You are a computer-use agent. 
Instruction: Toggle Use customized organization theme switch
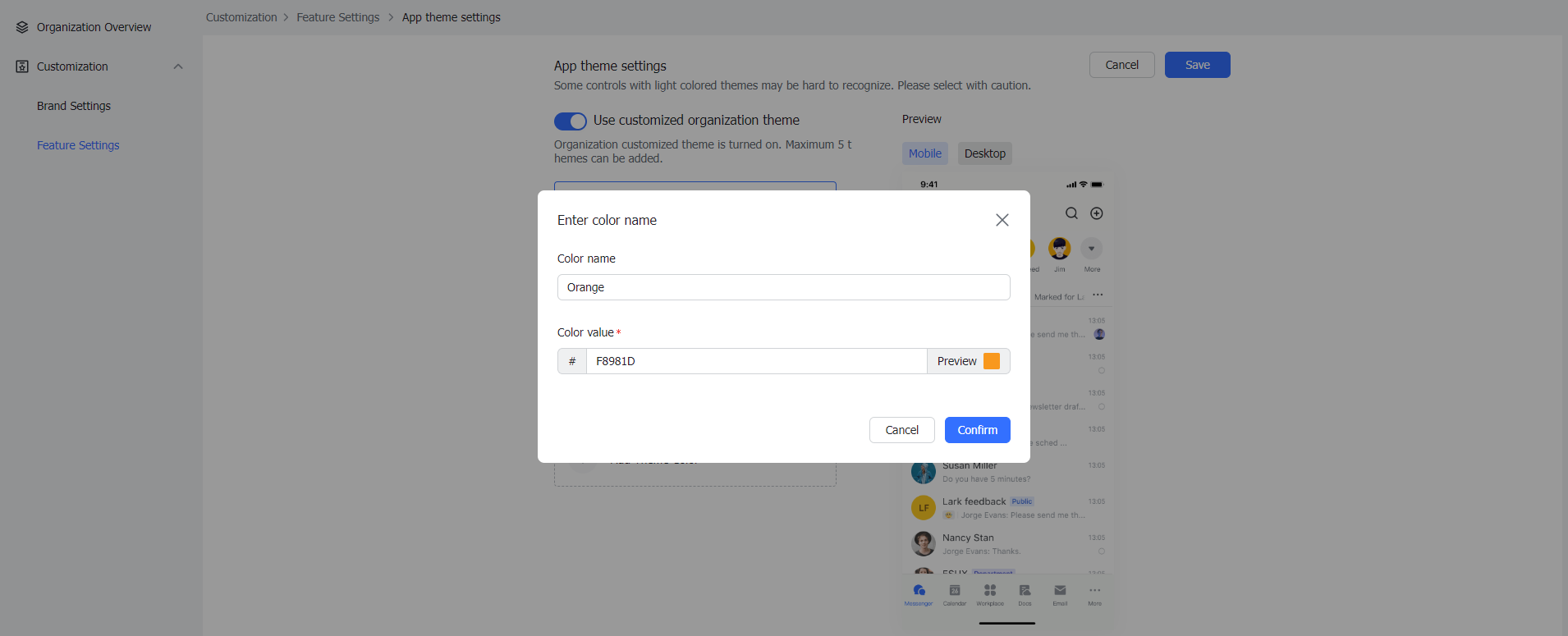point(571,121)
